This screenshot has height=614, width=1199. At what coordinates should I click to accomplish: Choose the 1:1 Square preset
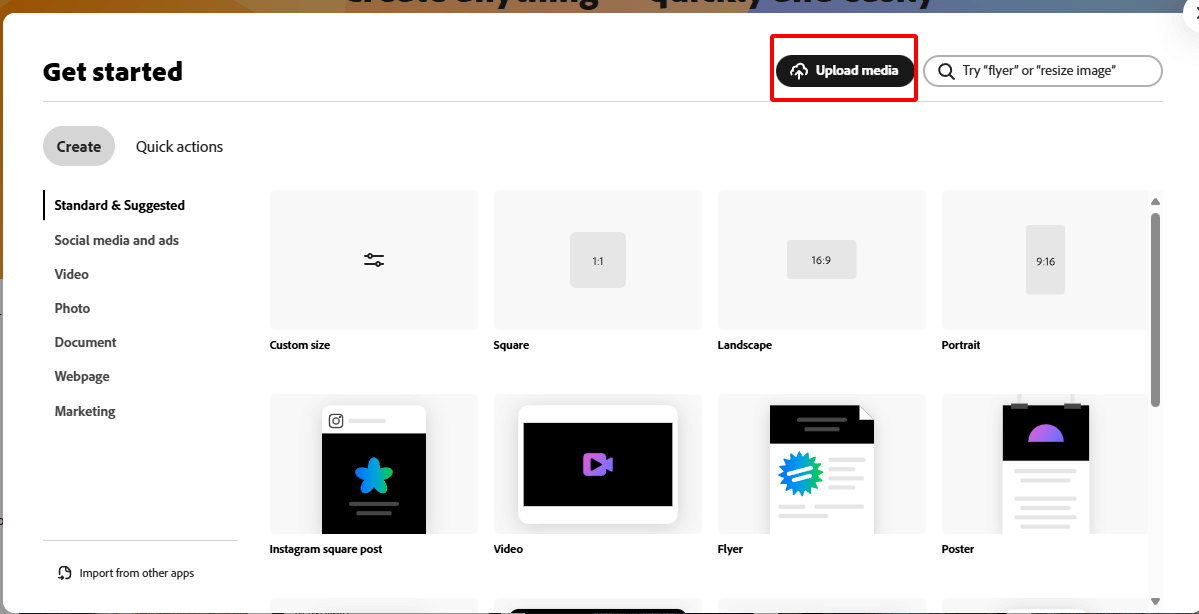[597, 260]
